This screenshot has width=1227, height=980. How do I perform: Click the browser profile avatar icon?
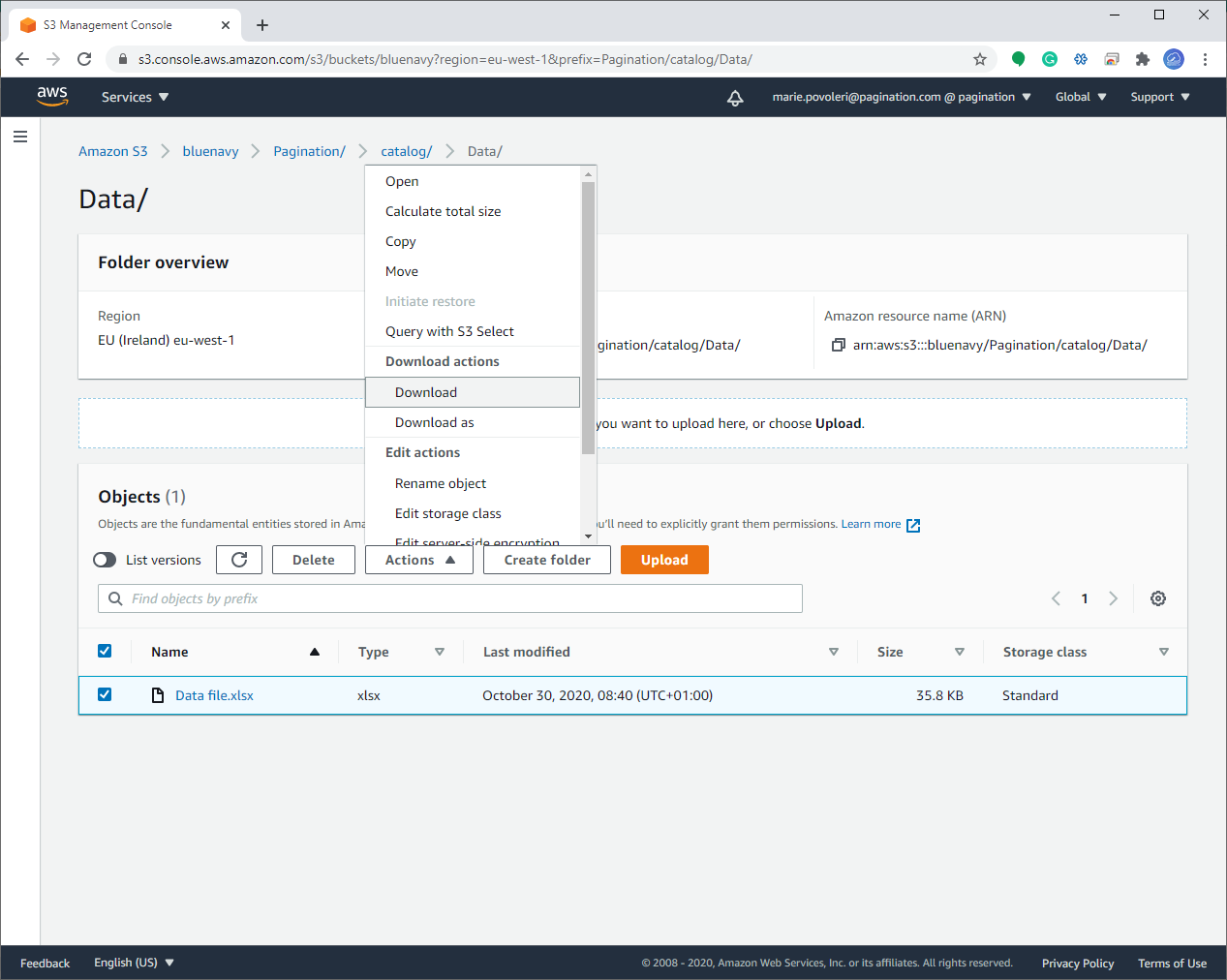pyautogui.click(x=1174, y=59)
